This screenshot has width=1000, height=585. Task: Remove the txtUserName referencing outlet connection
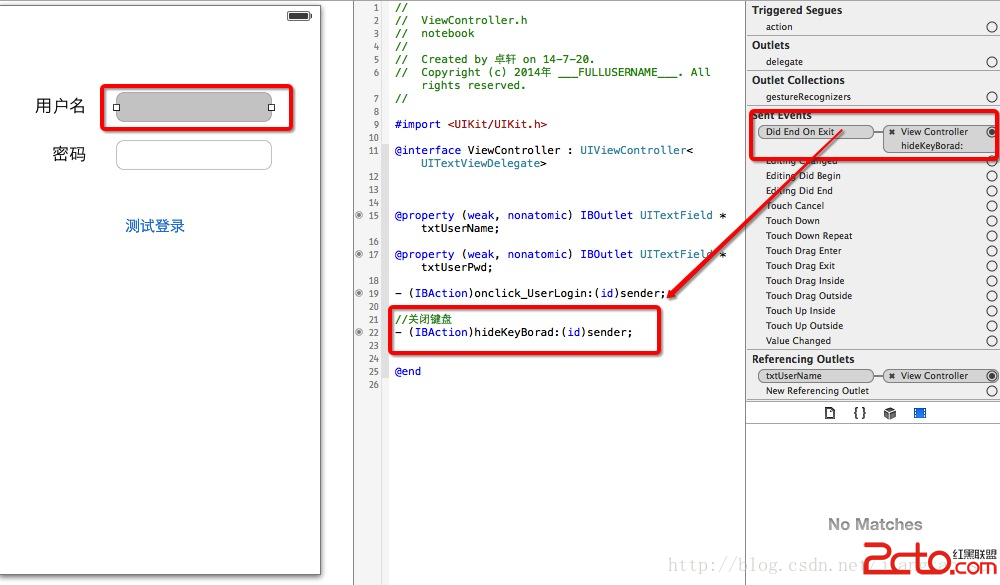point(892,376)
